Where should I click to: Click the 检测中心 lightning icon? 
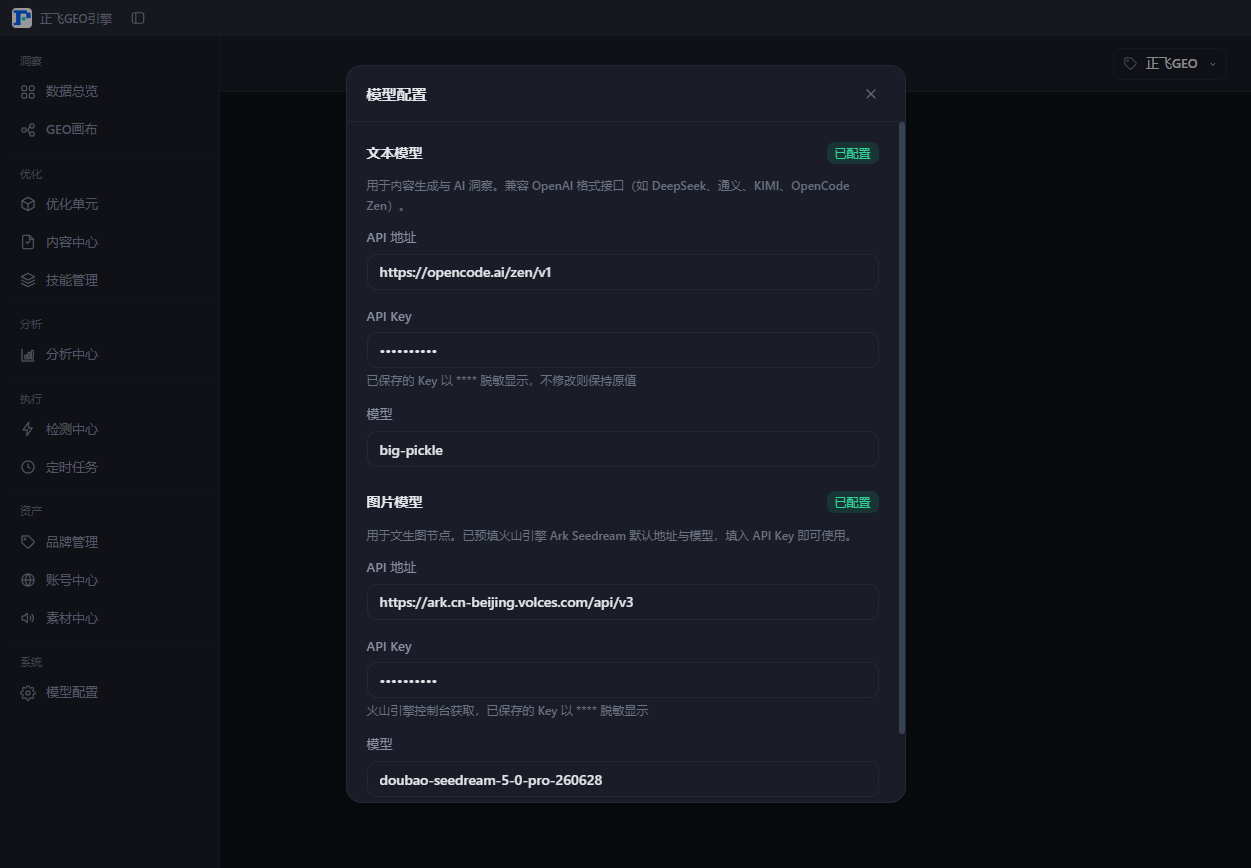click(28, 429)
